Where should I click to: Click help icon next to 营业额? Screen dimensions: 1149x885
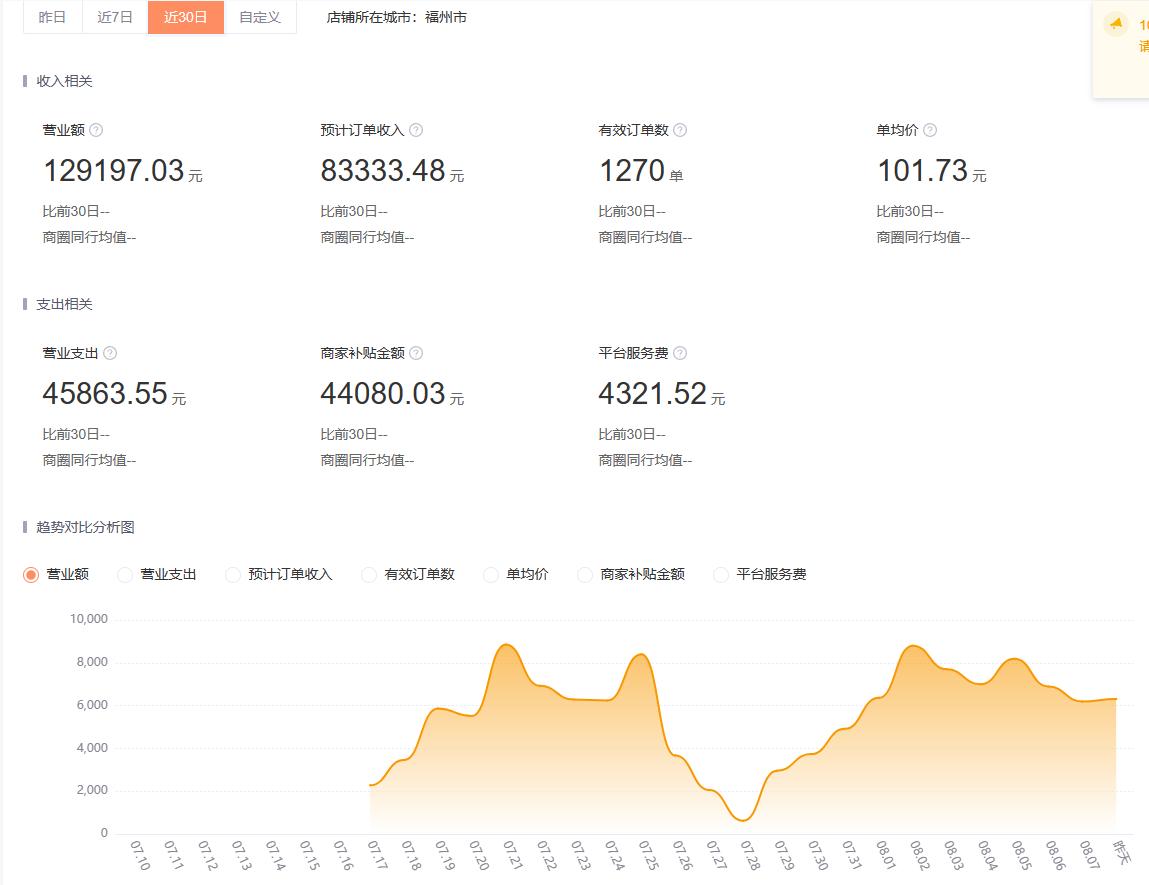(x=96, y=130)
